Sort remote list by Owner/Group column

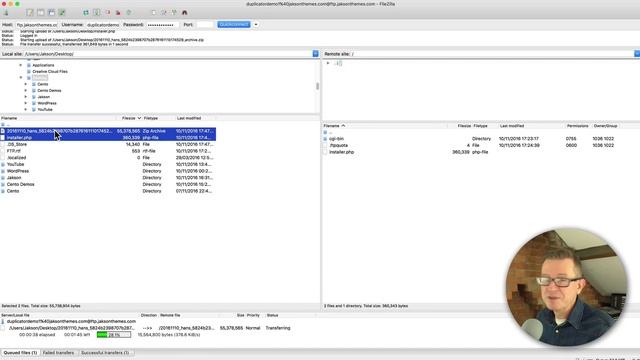click(x=605, y=126)
